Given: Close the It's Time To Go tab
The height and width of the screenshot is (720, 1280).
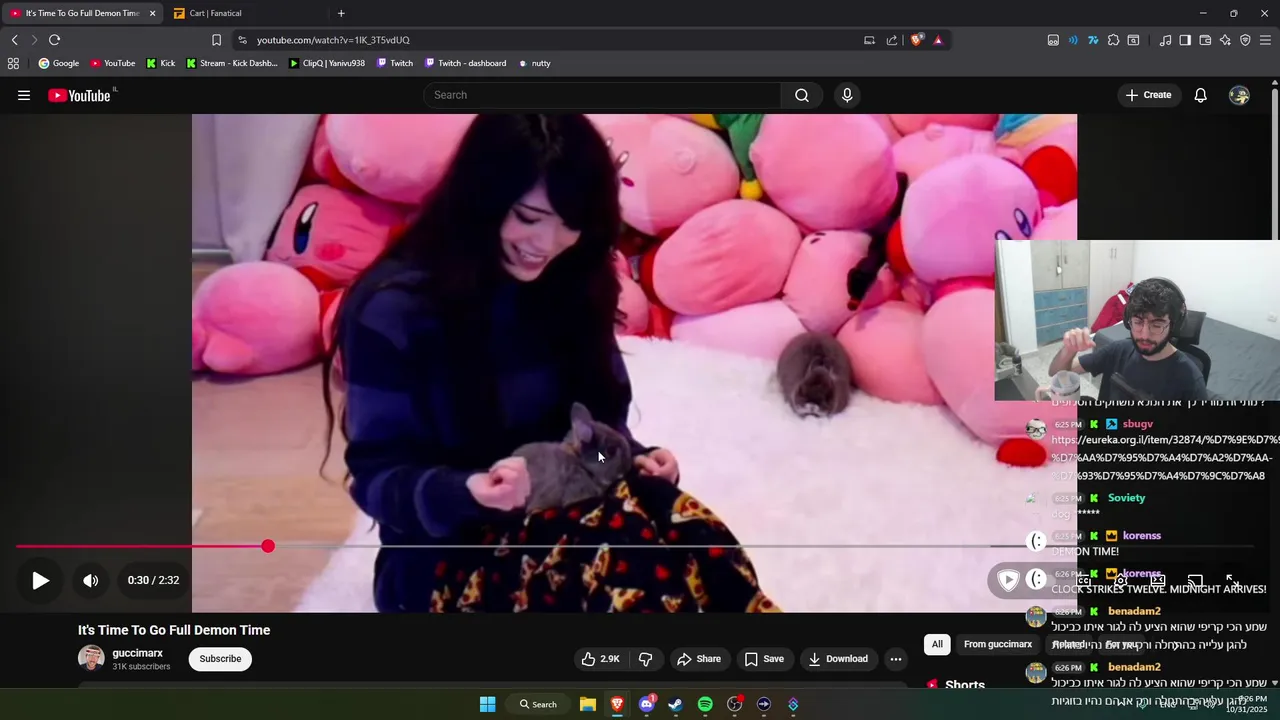Looking at the screenshot, I should 152,13.
